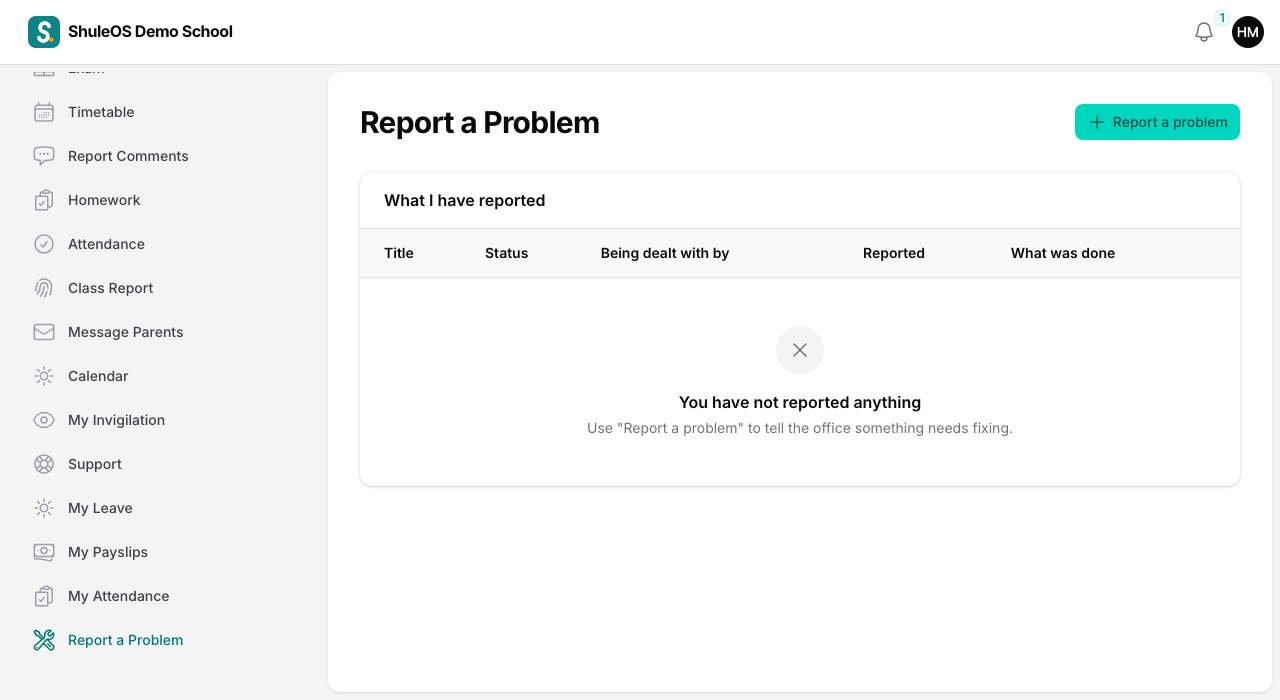1280x700 pixels.
Task: Click the Calendar sun icon
Action: click(44, 376)
